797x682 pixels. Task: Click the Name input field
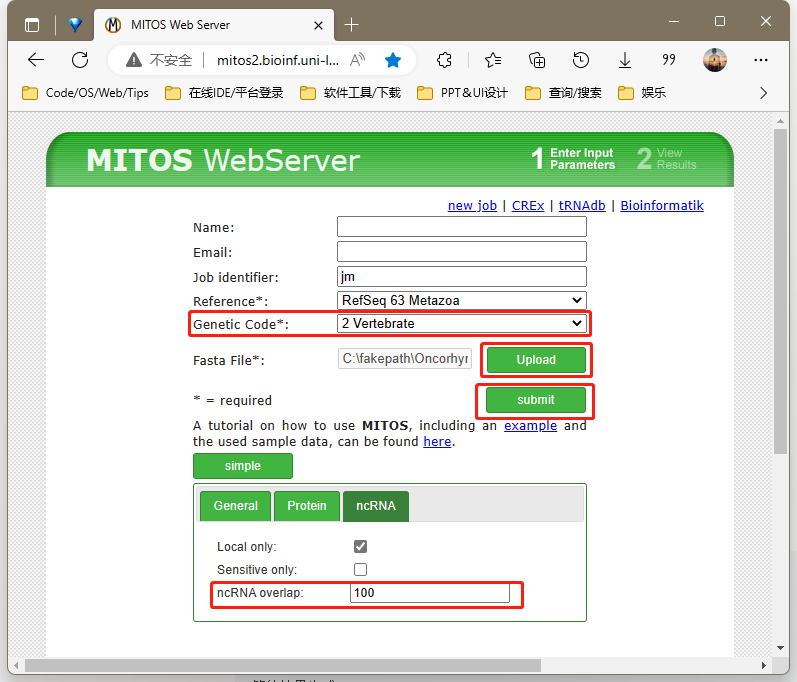(x=462, y=227)
